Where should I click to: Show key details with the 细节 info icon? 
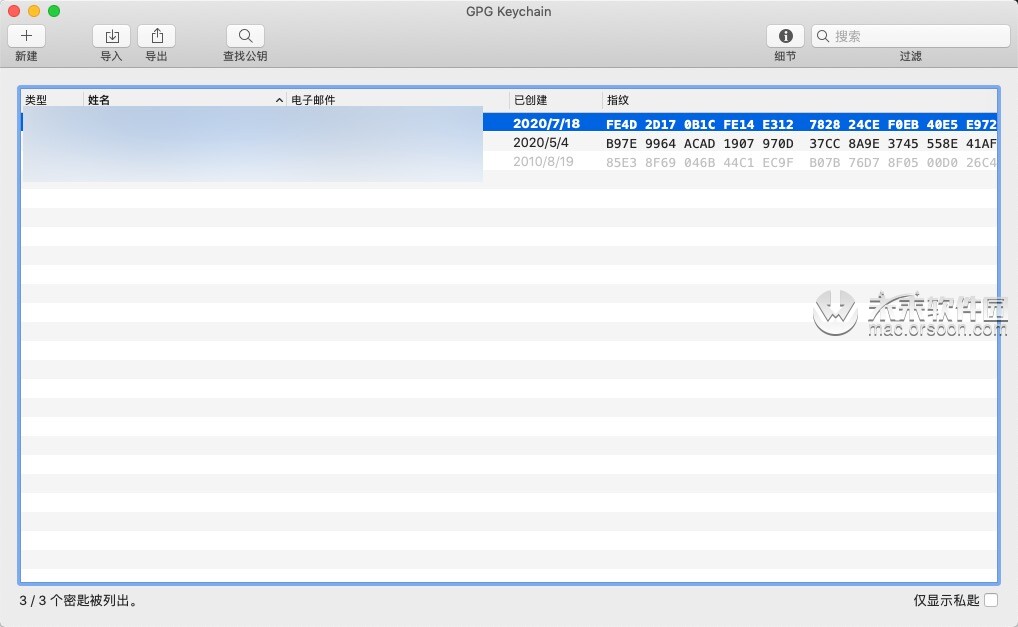[786, 36]
